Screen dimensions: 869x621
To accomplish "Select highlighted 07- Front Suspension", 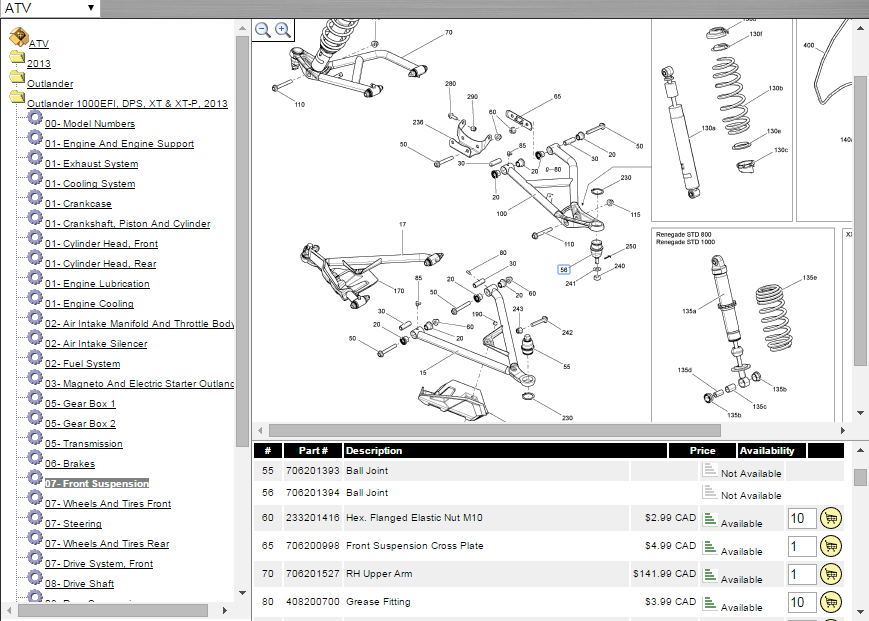I will coord(97,483).
